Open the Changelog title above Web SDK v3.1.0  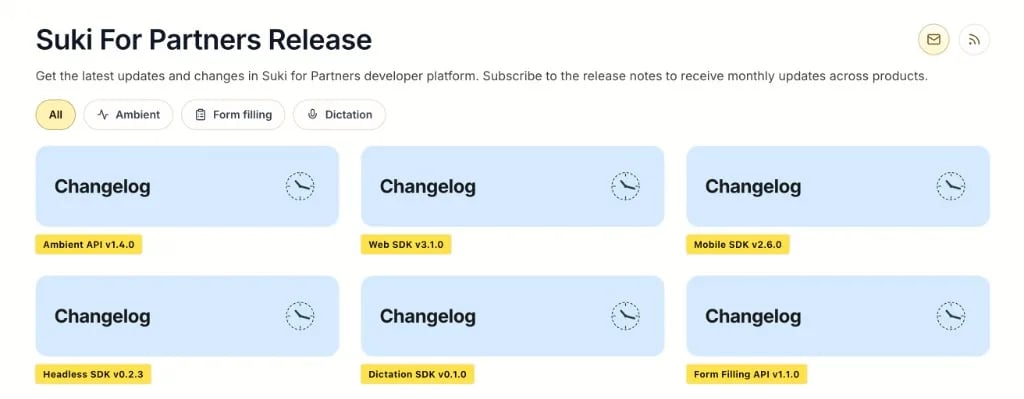tap(428, 187)
